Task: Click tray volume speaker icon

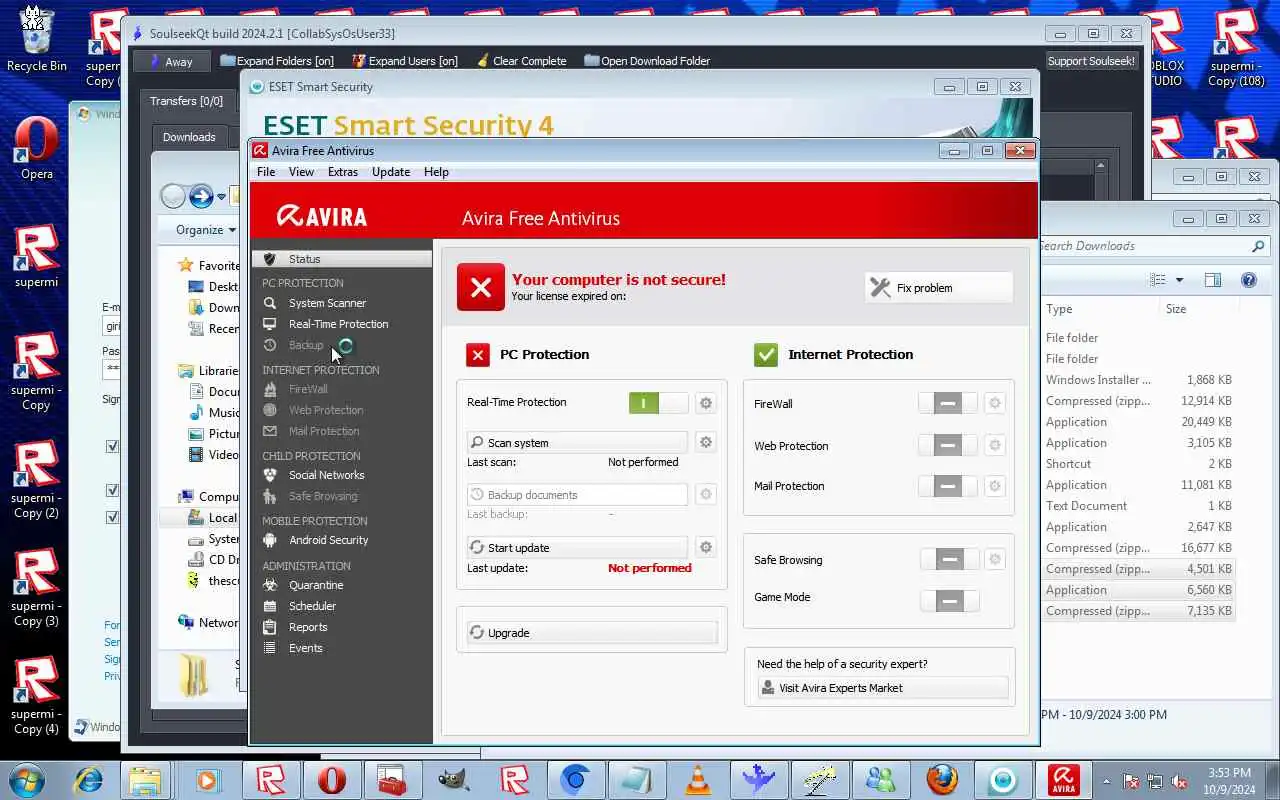Action: point(1179,781)
